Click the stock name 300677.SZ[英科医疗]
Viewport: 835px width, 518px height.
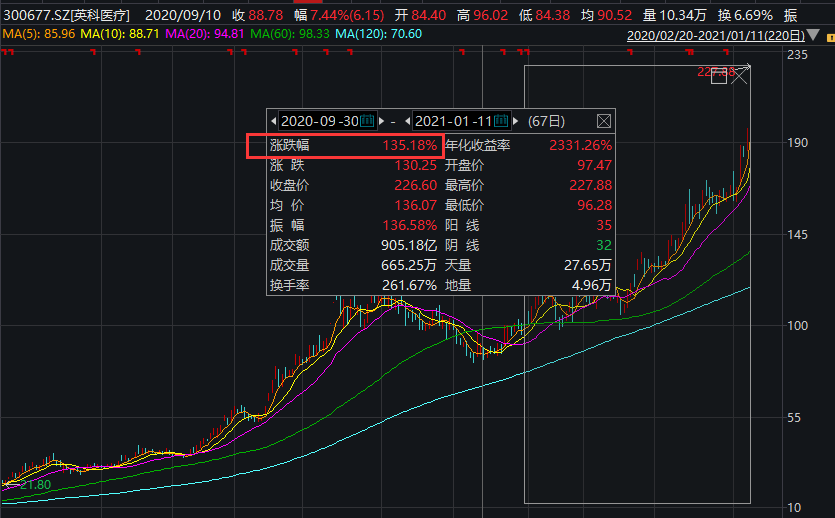click(x=67, y=15)
